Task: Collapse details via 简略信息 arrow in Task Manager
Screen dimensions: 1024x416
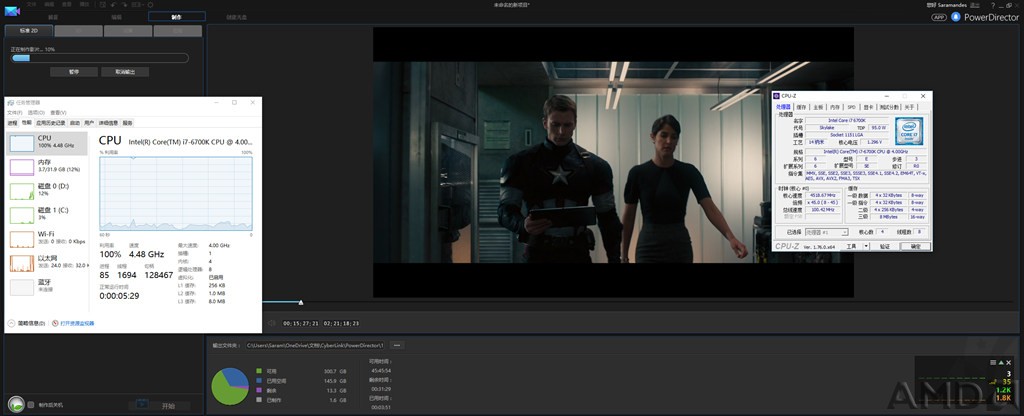Action: click(11, 323)
